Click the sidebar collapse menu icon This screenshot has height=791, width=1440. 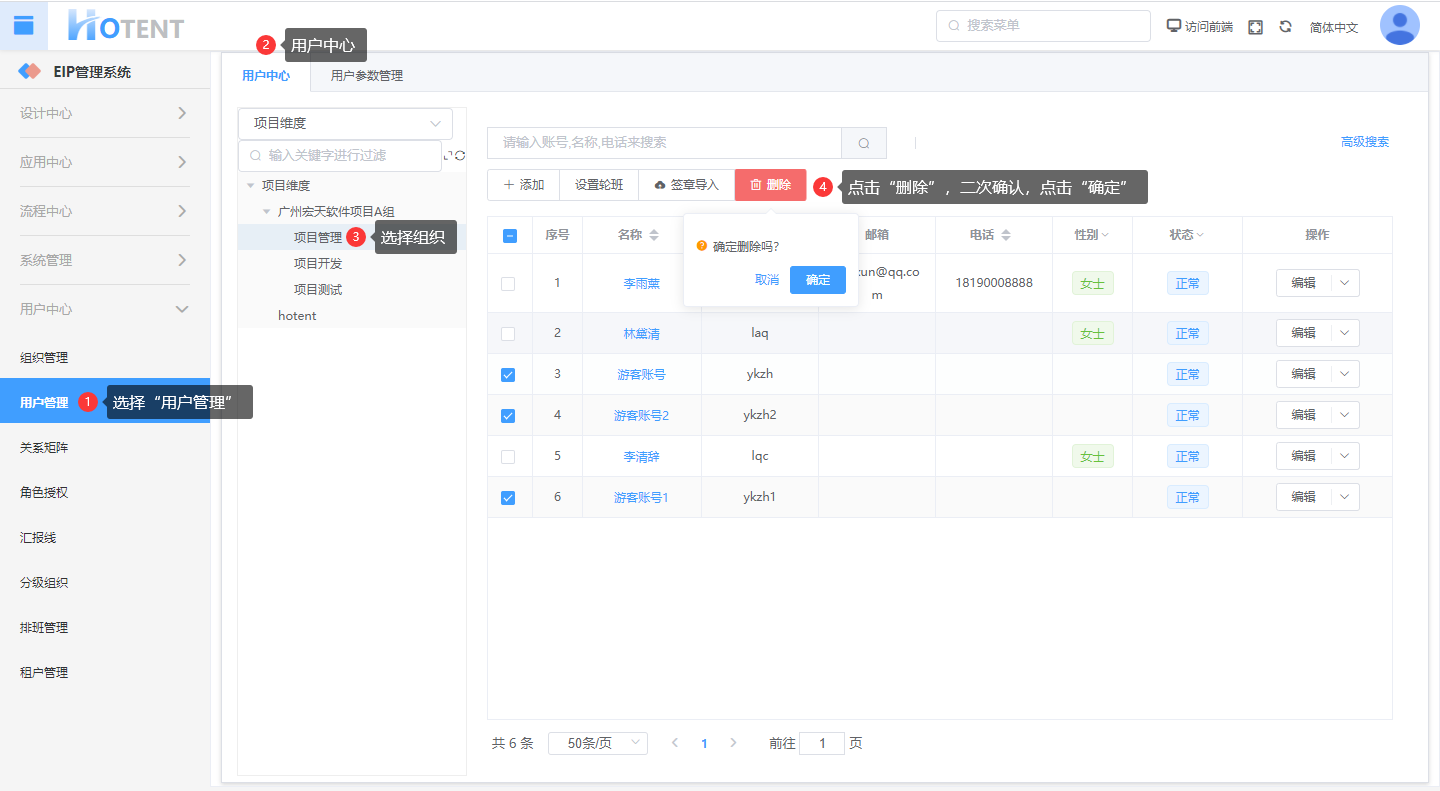[x=23, y=26]
